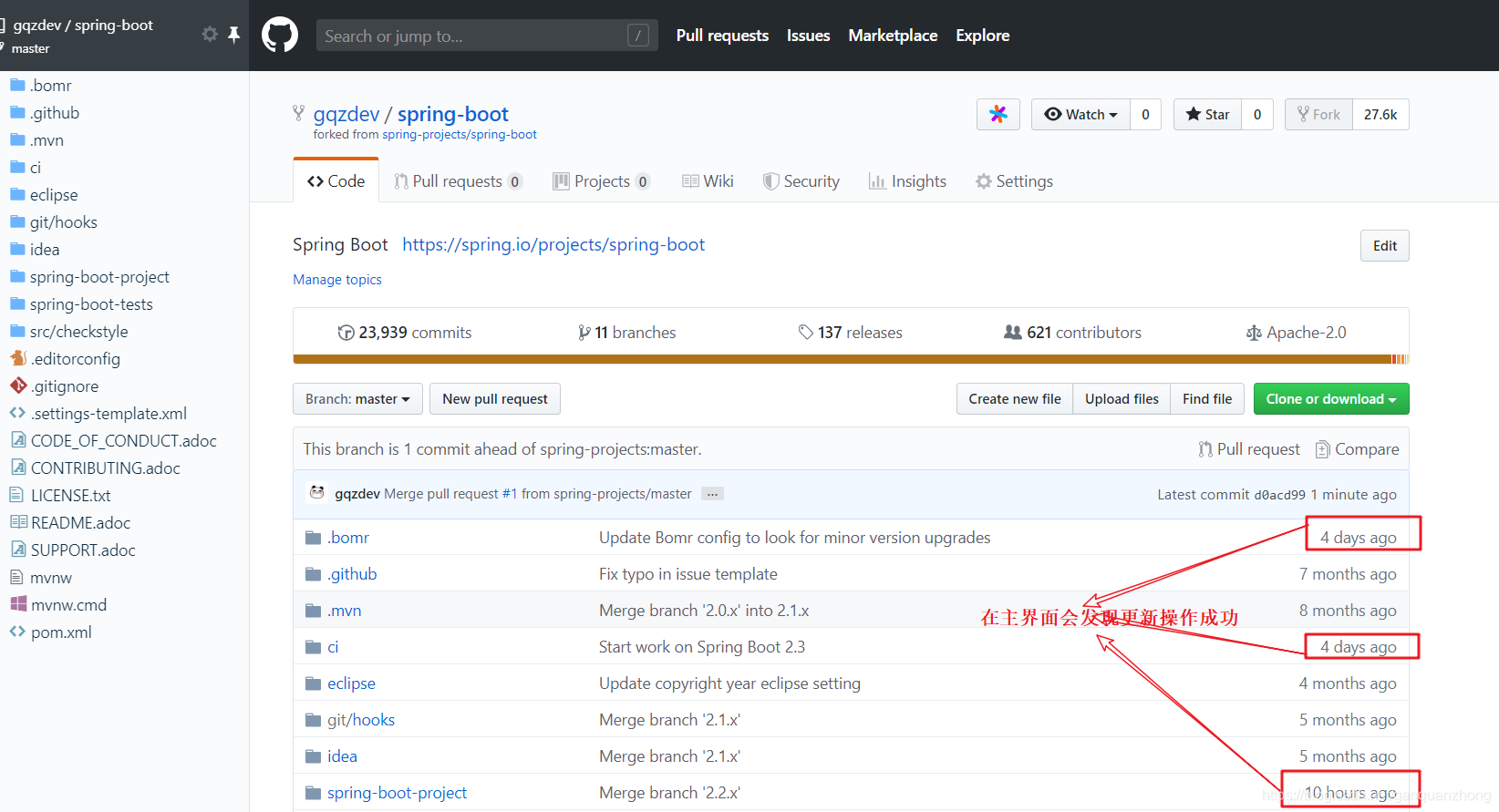Click the Compare file icon
The image size is (1499, 812).
pyautogui.click(x=1322, y=449)
